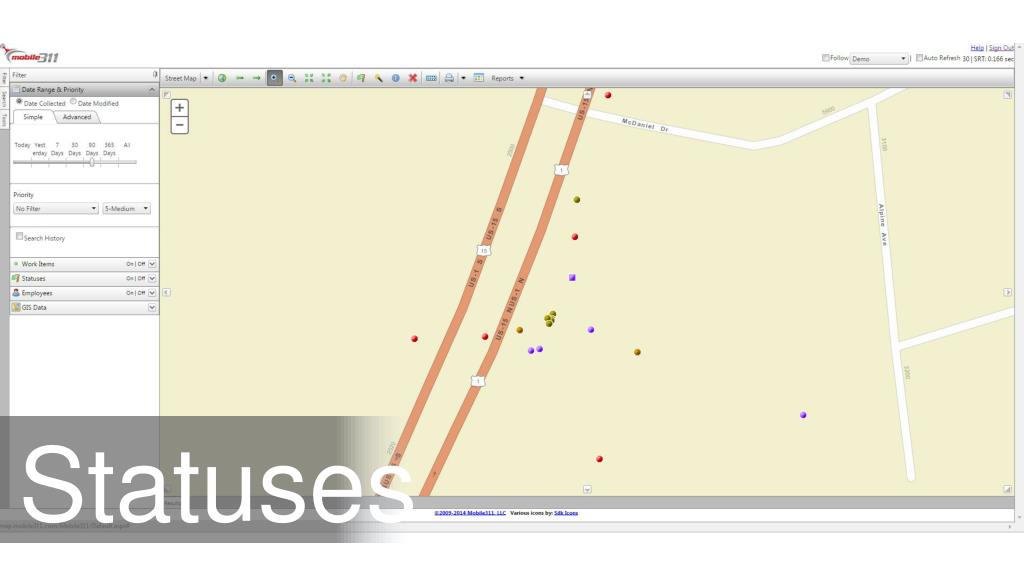Open the 5-Medium priority dropdown
The image size is (1024, 576).
[x=126, y=208]
